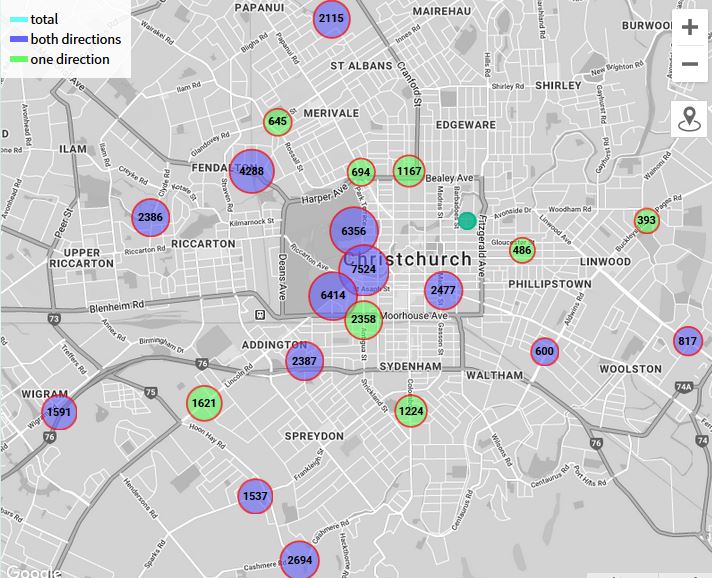Click the blue 4288 marker at Fendalton
The height and width of the screenshot is (578, 712).
coord(252,171)
